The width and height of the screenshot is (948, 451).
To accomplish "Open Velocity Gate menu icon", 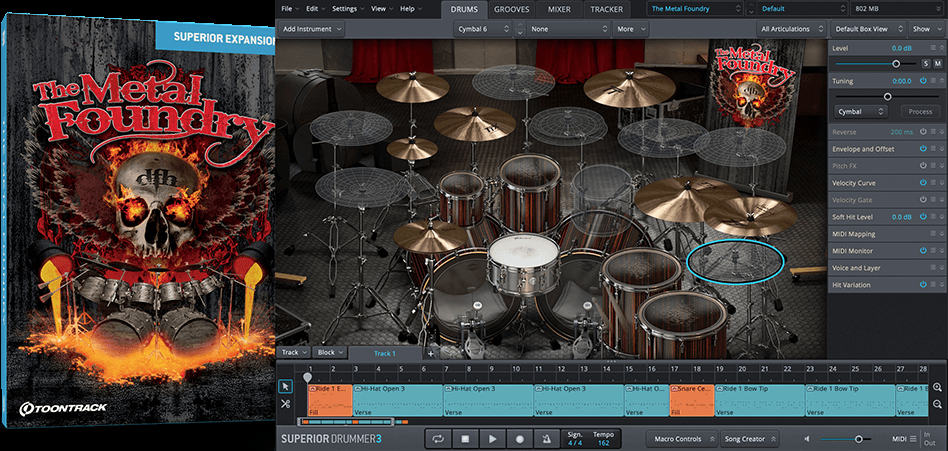I will click(933, 200).
